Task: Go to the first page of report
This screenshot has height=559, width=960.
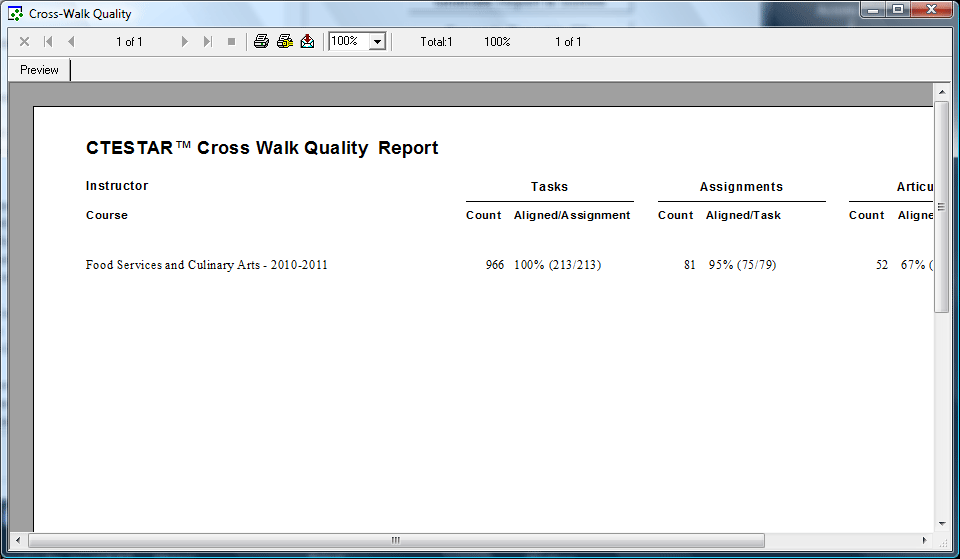Action: (x=48, y=42)
